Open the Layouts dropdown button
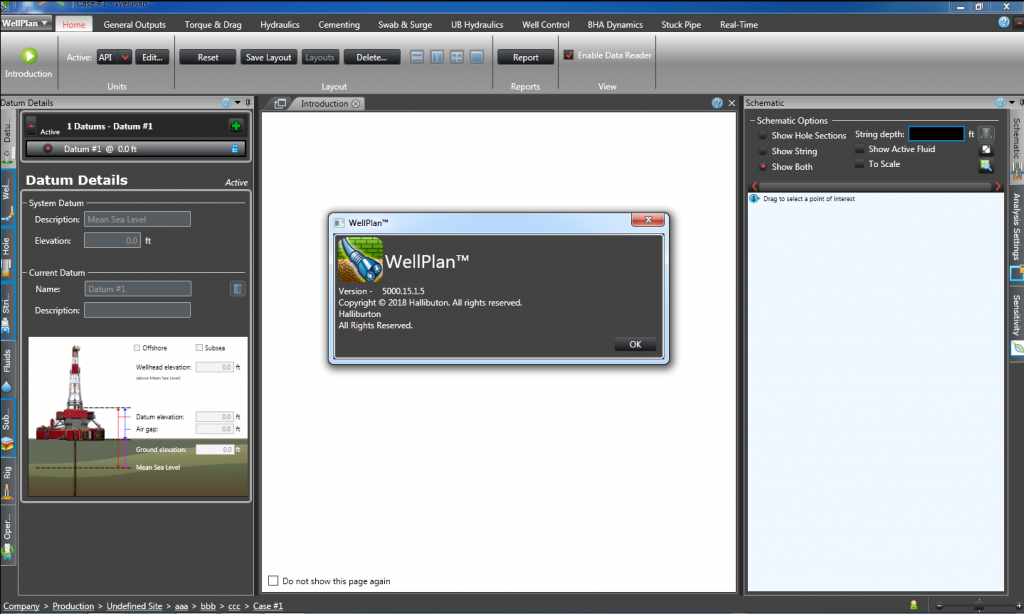 pos(319,57)
